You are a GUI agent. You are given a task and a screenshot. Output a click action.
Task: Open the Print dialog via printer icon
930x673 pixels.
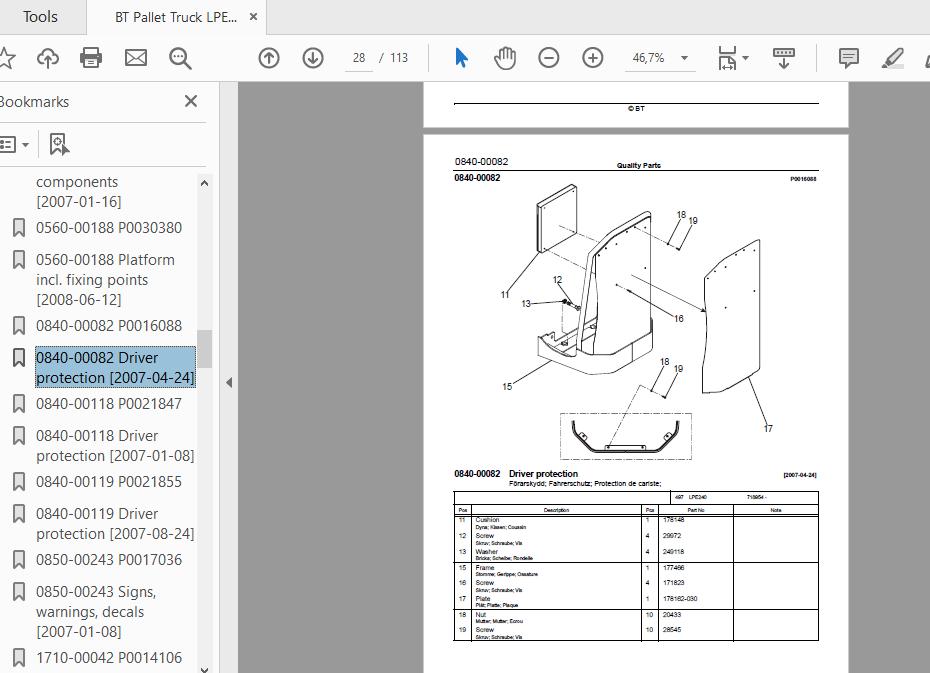tap(91, 57)
